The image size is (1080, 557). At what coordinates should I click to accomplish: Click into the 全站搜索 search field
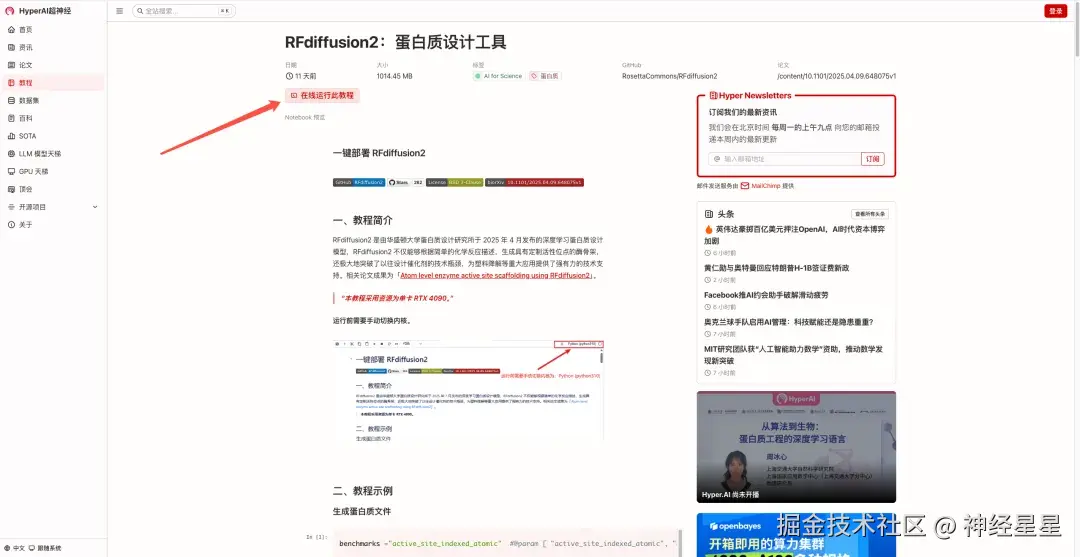[x=183, y=11]
